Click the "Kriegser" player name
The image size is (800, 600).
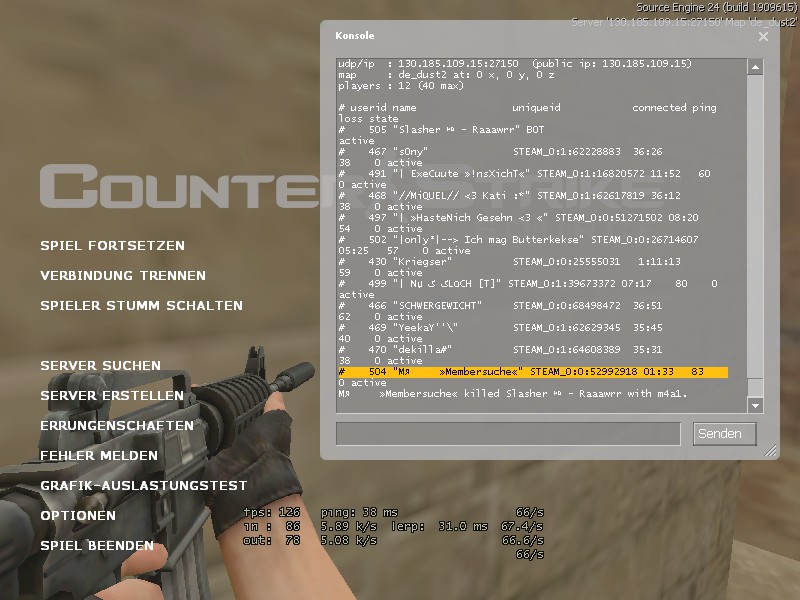coord(422,262)
